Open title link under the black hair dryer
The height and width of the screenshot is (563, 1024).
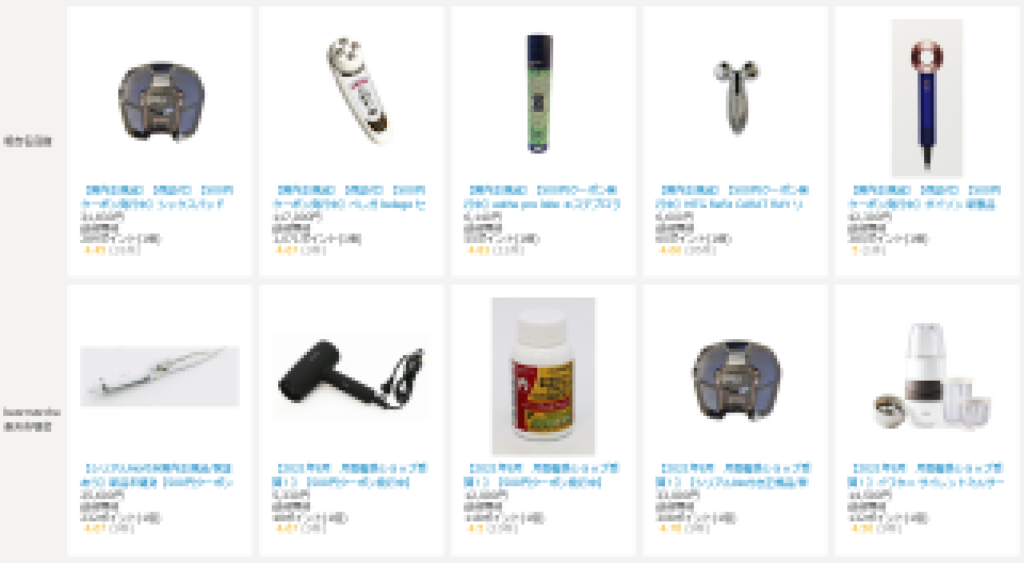349,475
